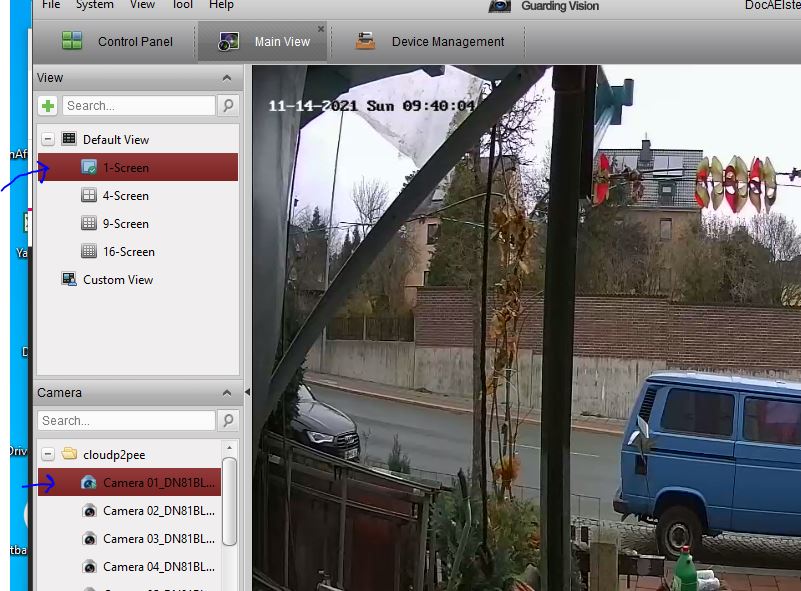Click the Camera search input field
Viewport: 801px width, 591px height.
126,420
